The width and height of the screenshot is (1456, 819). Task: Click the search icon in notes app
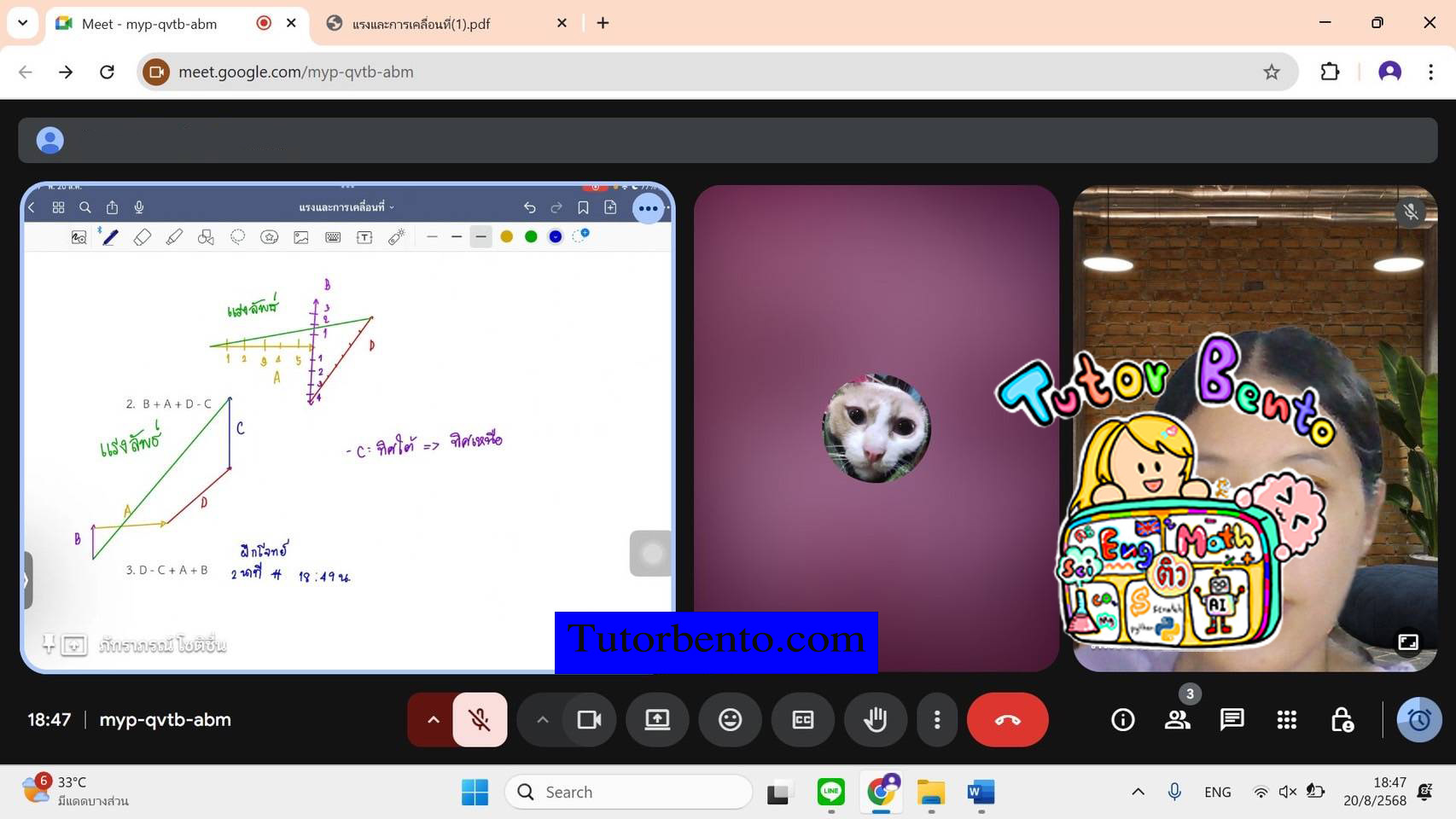[84, 207]
